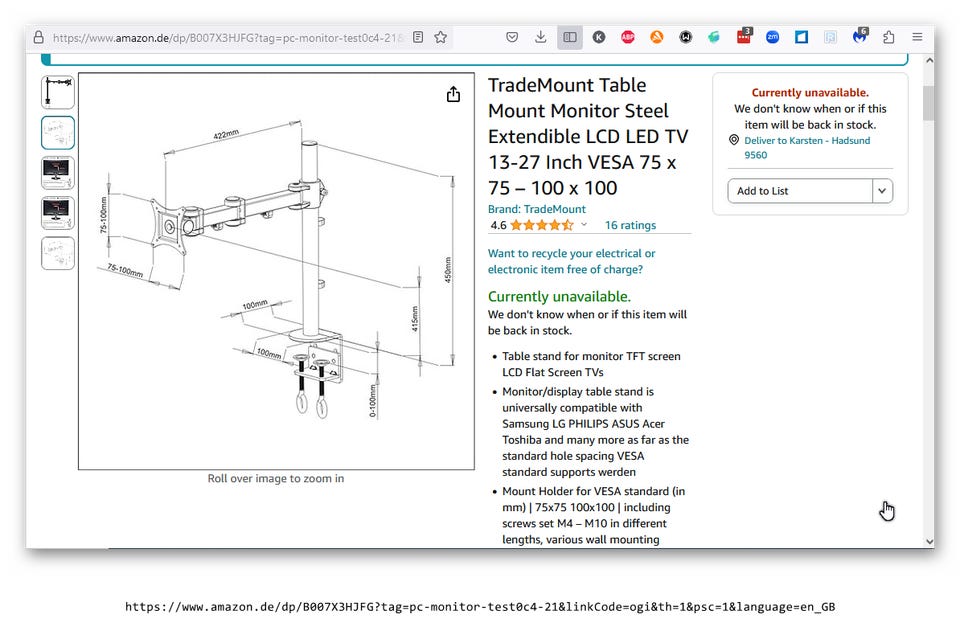The width and height of the screenshot is (960, 639).
Task: Click the orange extension icon
Action: [x=656, y=37]
